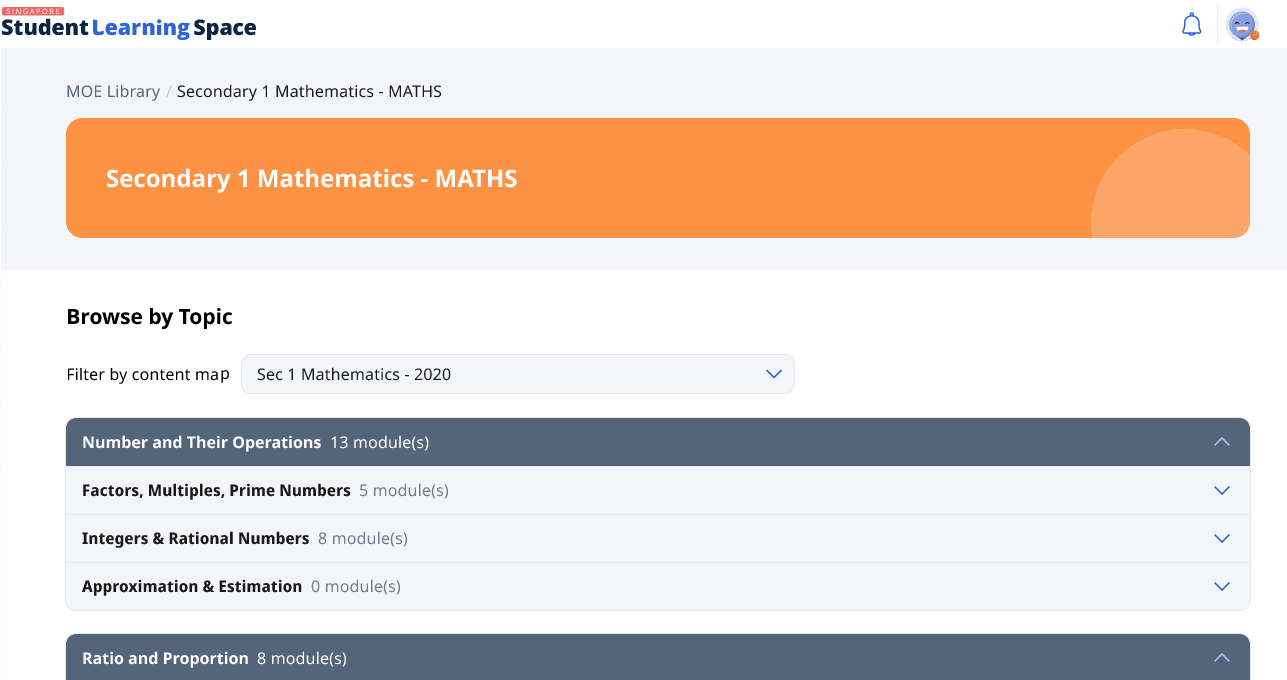
Task: Click the content map dropdown arrow
Action: pos(773,374)
